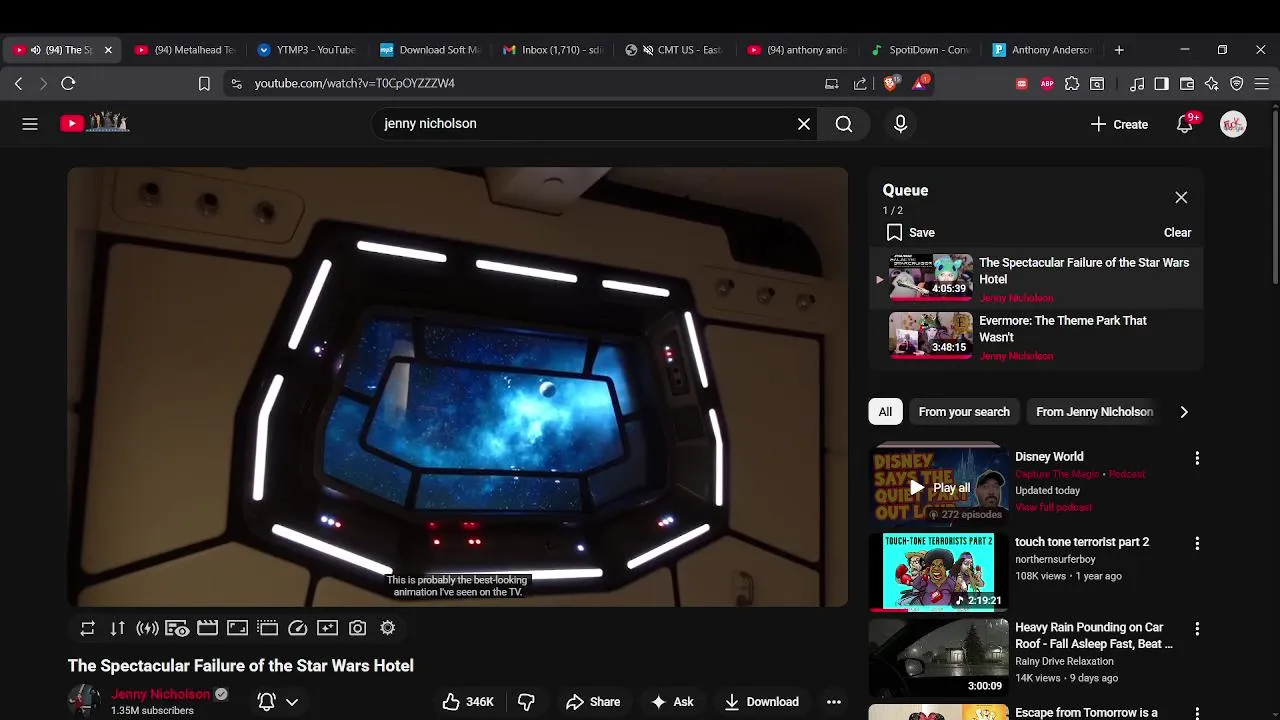
Task: Click the Download button
Action: point(762,702)
